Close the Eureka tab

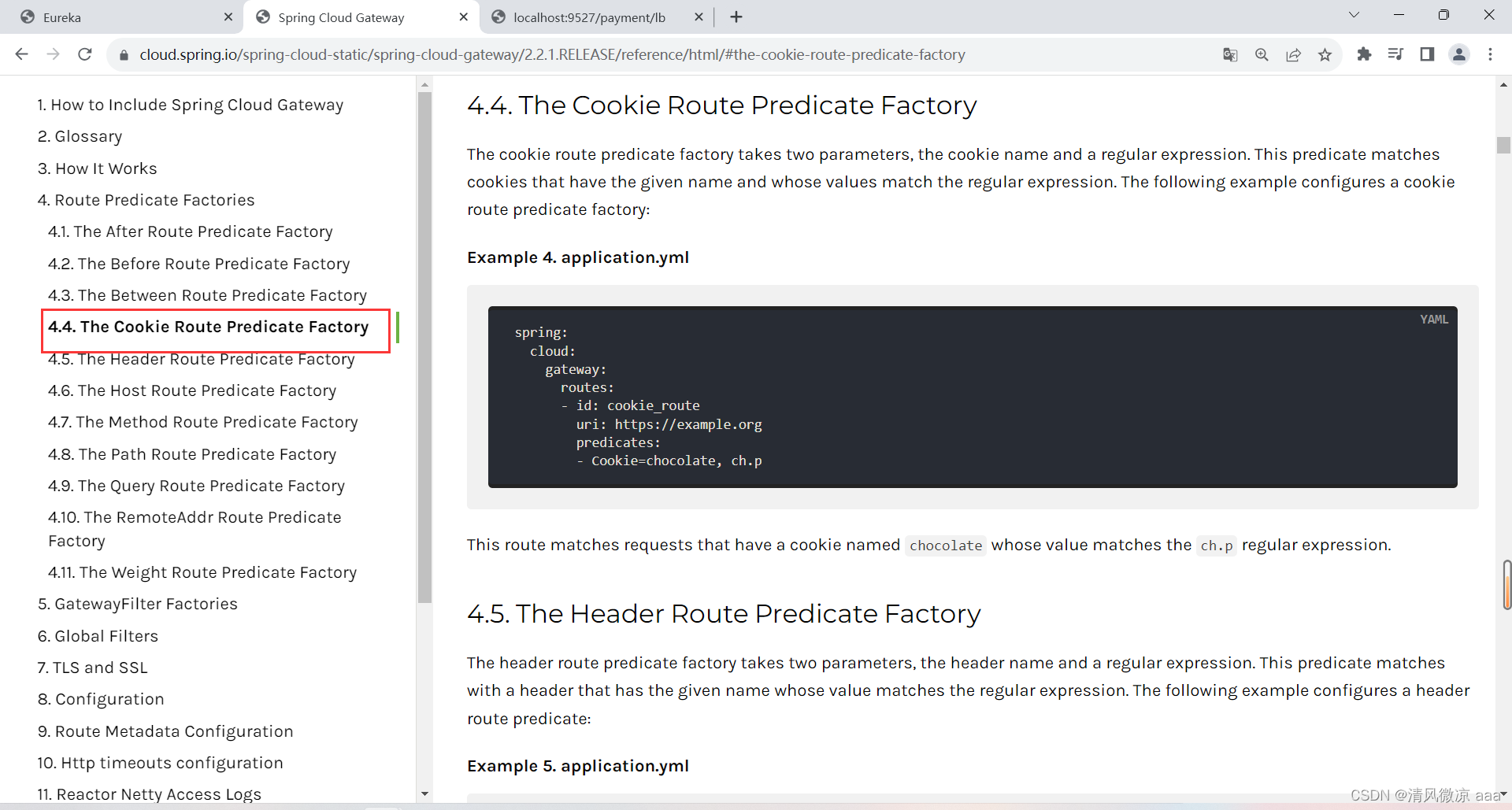[228, 17]
